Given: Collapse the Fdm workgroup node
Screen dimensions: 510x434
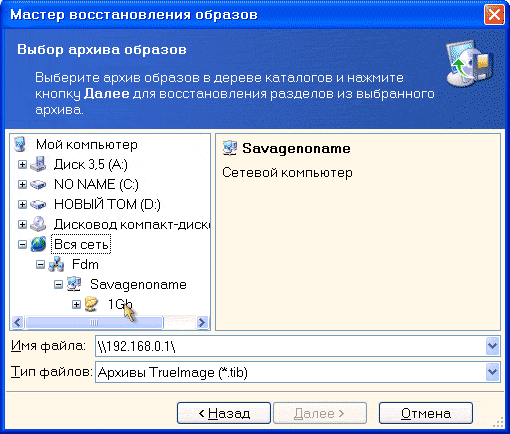Looking at the screenshot, I should (40, 265).
